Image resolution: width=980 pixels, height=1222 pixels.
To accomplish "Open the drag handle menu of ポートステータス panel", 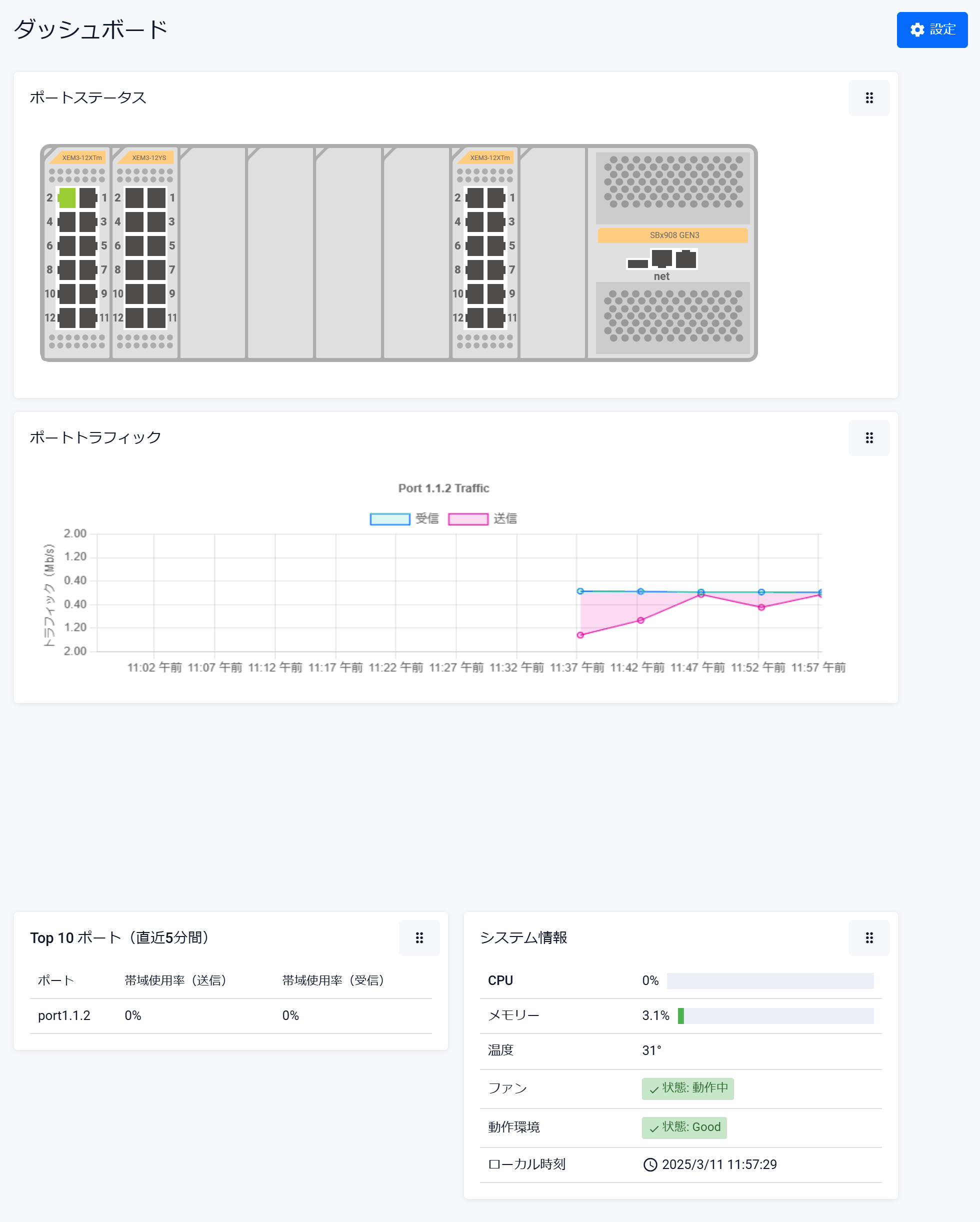I will click(868, 98).
